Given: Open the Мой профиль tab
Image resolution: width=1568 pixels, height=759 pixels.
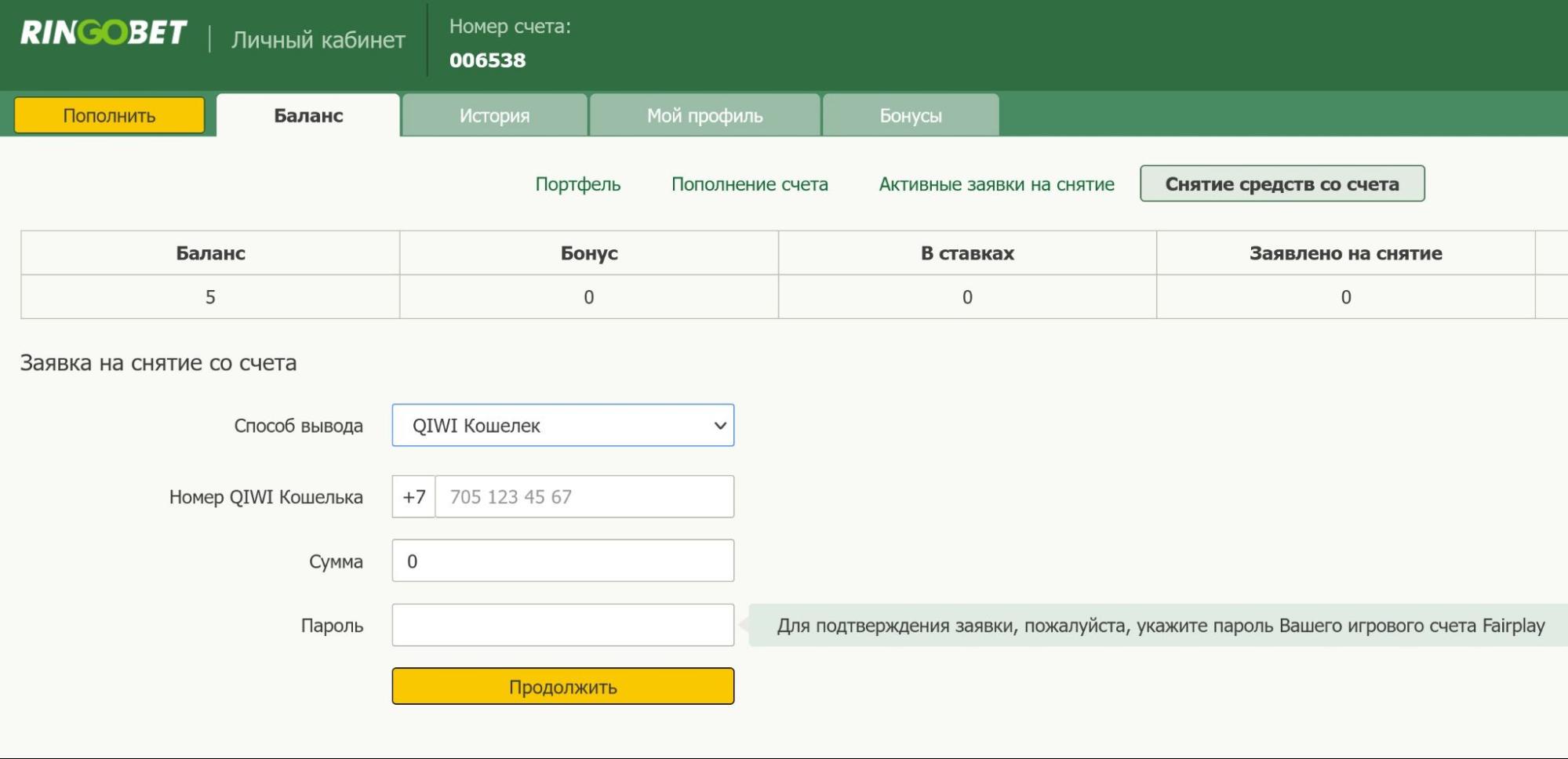Looking at the screenshot, I should pyautogui.click(x=704, y=115).
